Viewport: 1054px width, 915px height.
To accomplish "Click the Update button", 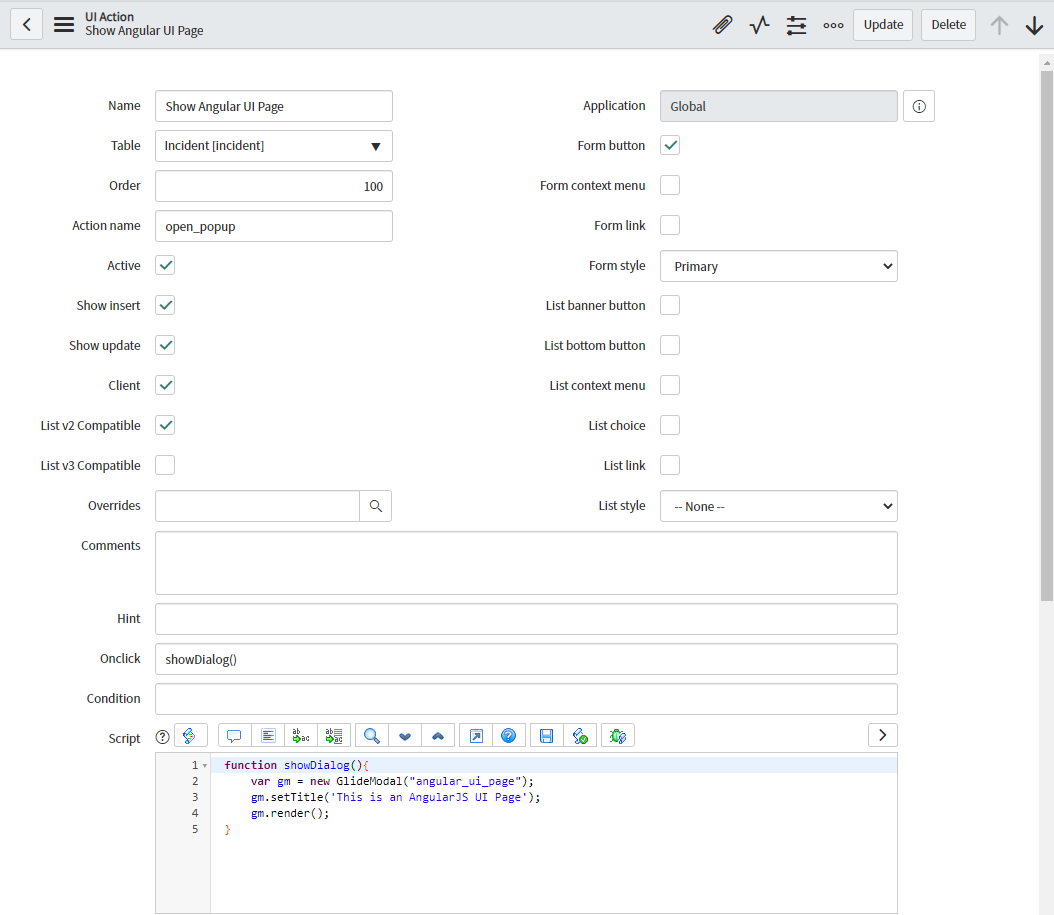I will point(882,24).
